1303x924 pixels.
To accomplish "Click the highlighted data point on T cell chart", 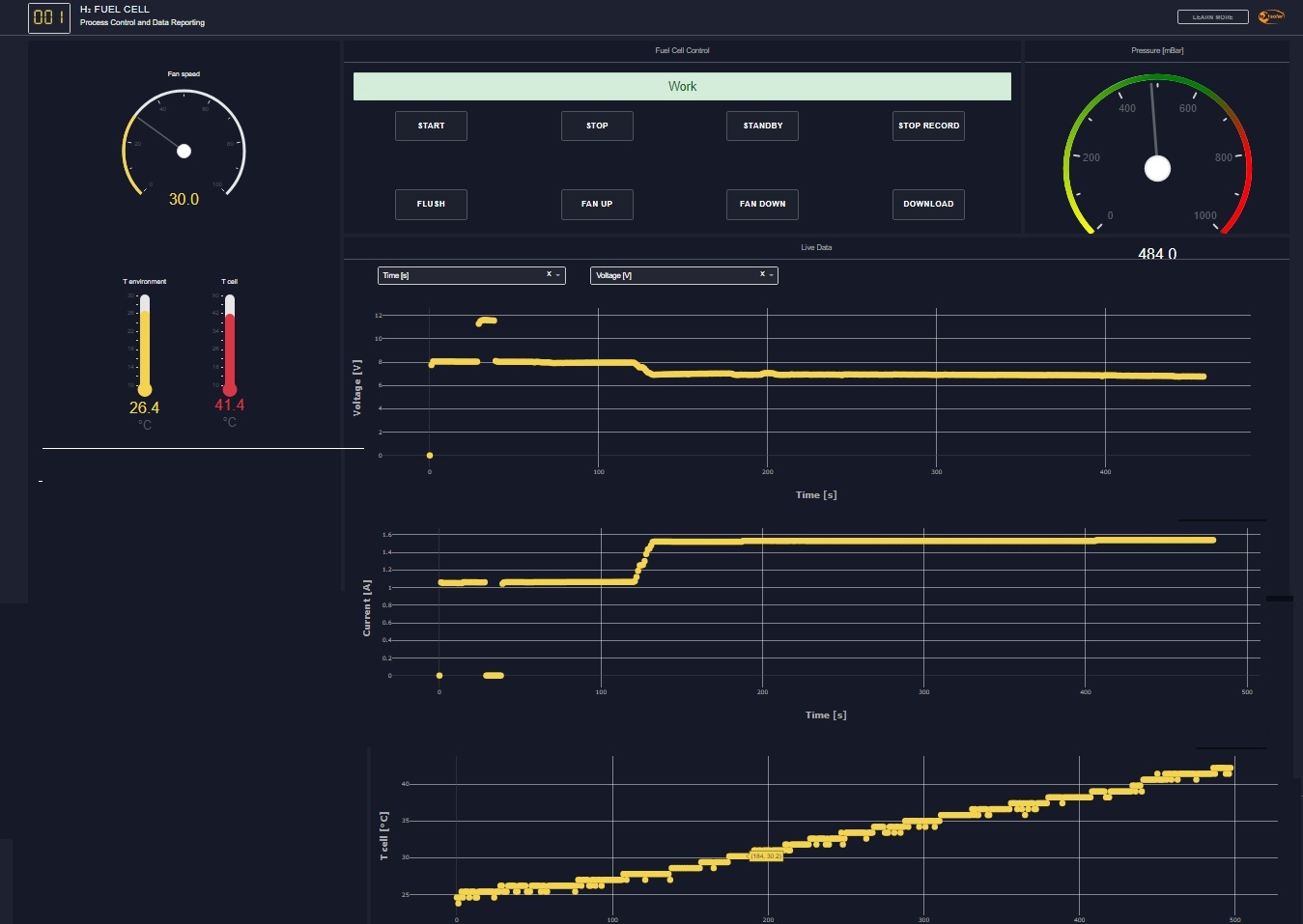I will (750, 856).
